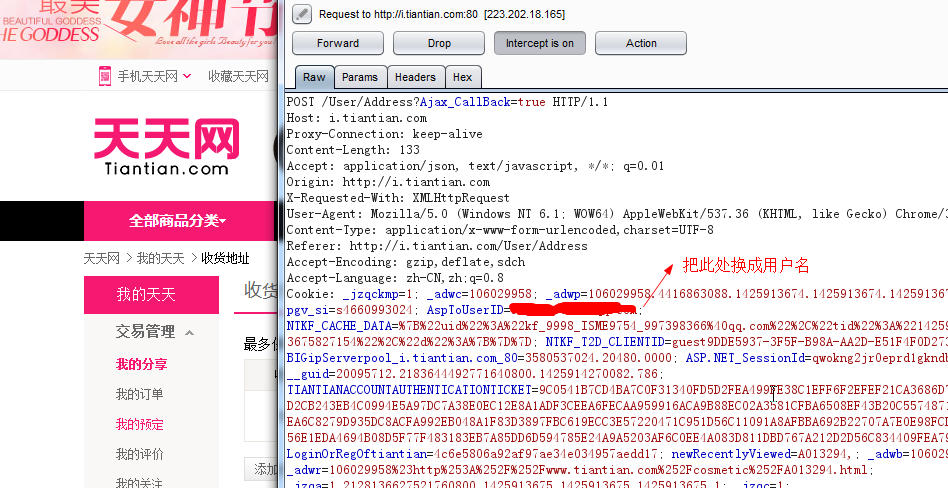Open the Action menu button
This screenshot has width=948, height=488.
click(x=641, y=43)
